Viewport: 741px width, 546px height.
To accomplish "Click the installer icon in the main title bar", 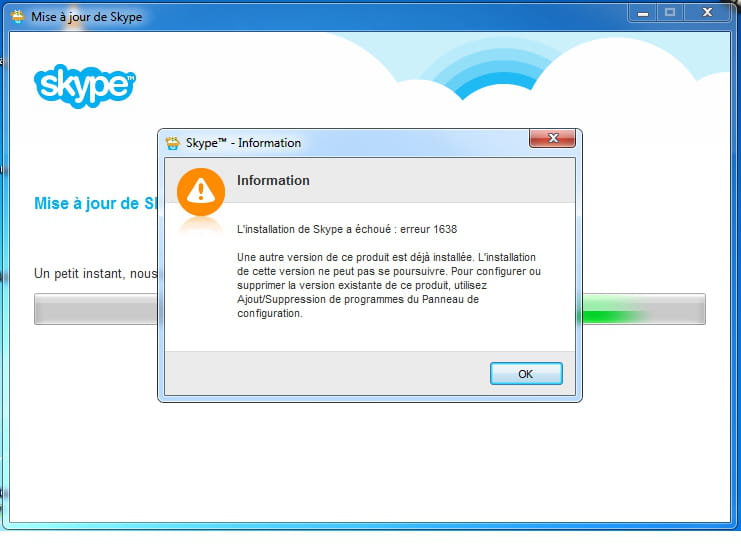I will [17, 17].
